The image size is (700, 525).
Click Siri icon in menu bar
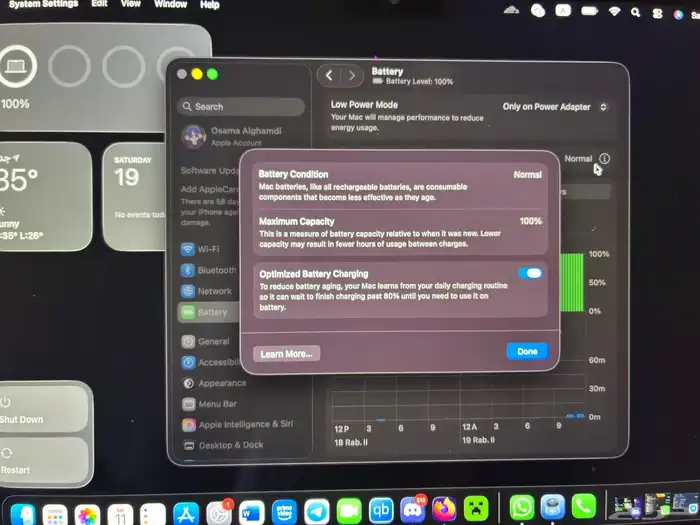[x=678, y=14]
